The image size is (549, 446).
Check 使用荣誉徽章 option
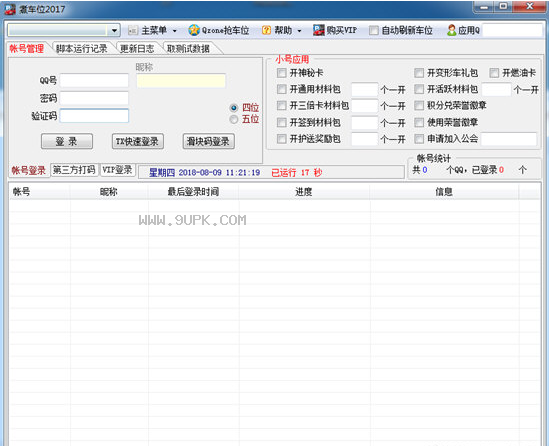point(419,122)
